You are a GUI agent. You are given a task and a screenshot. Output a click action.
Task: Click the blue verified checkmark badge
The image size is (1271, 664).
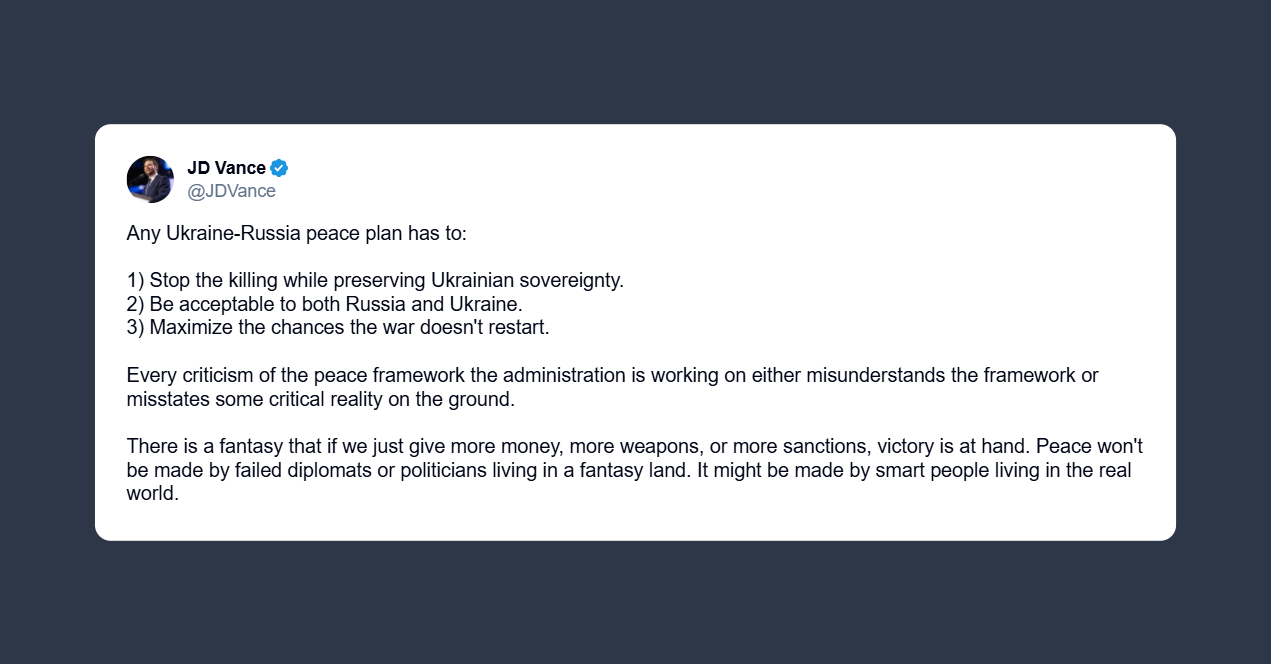[279, 168]
